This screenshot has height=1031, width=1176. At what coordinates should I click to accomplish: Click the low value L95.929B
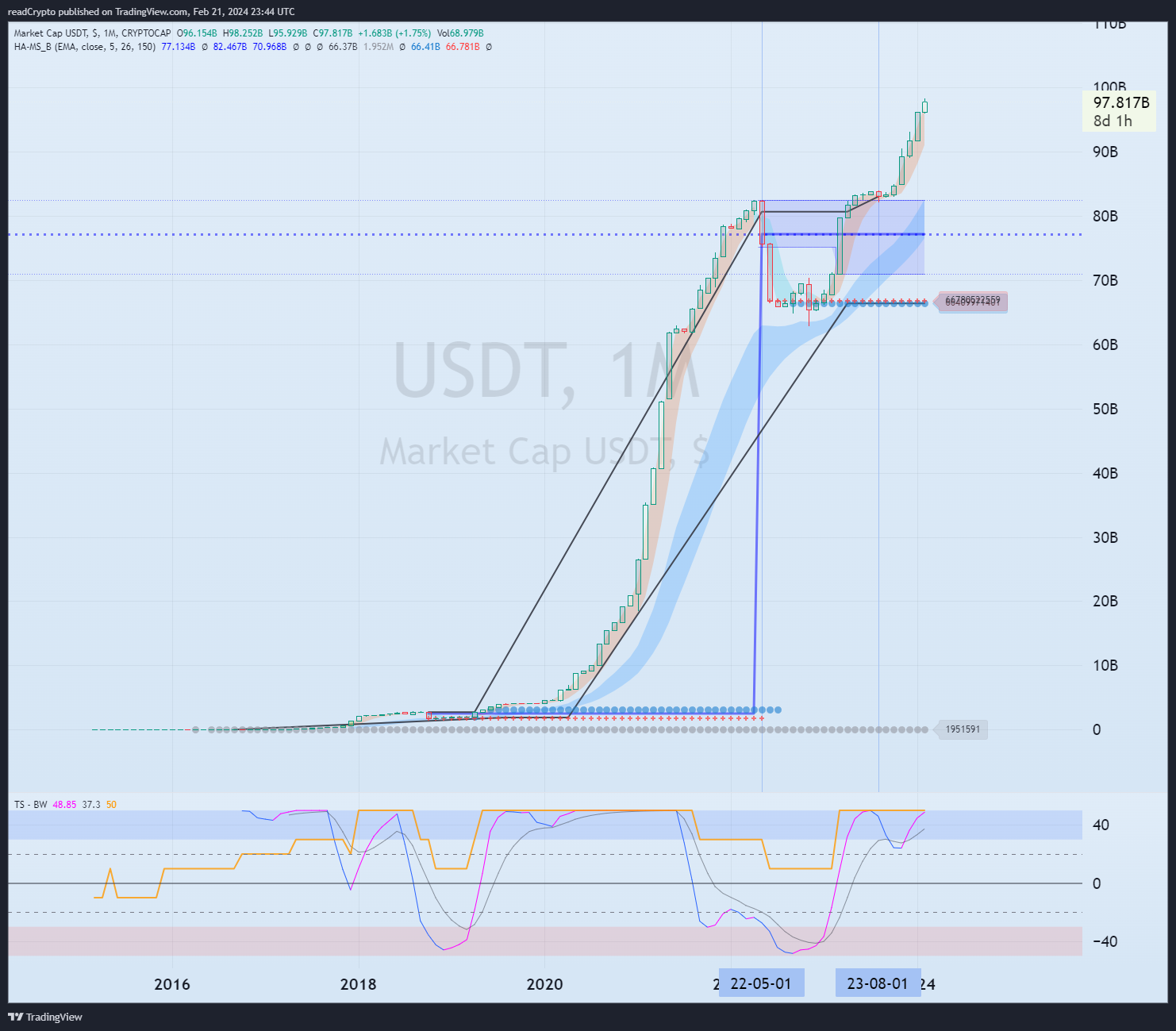[288, 33]
